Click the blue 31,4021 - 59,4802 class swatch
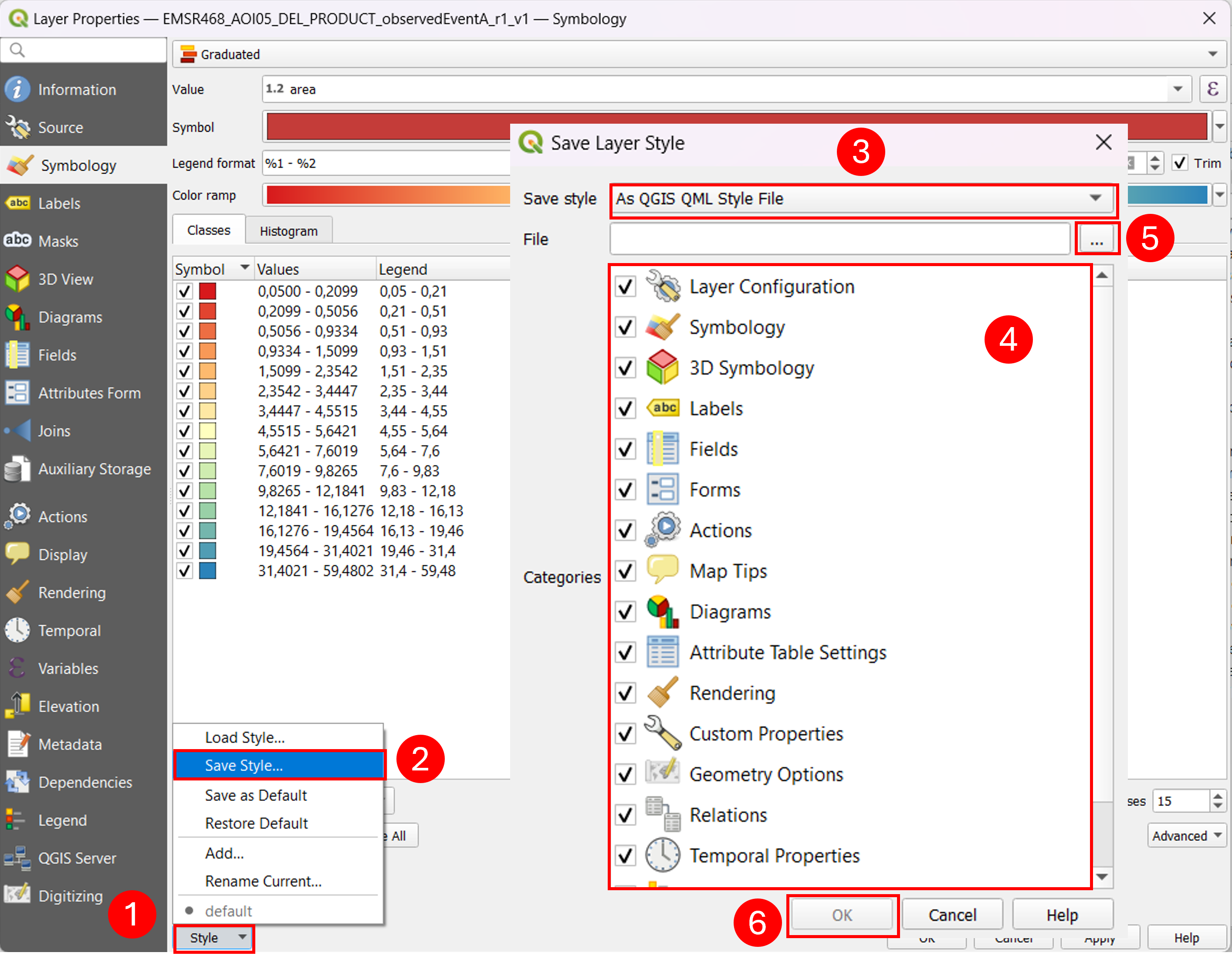Viewport: 1232px width, 966px height. coord(208,571)
